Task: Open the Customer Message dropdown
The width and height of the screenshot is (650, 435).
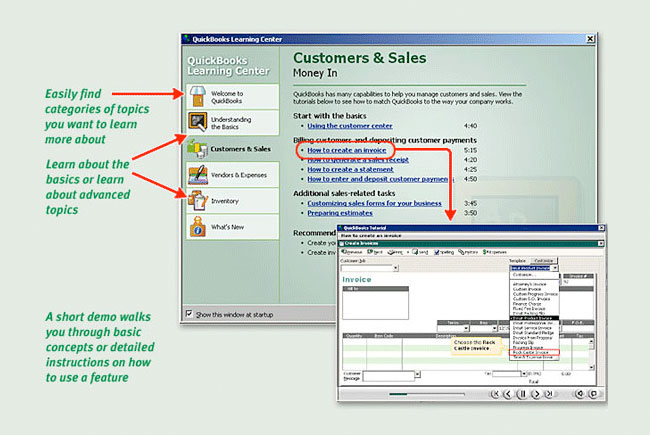Action: click(x=417, y=374)
